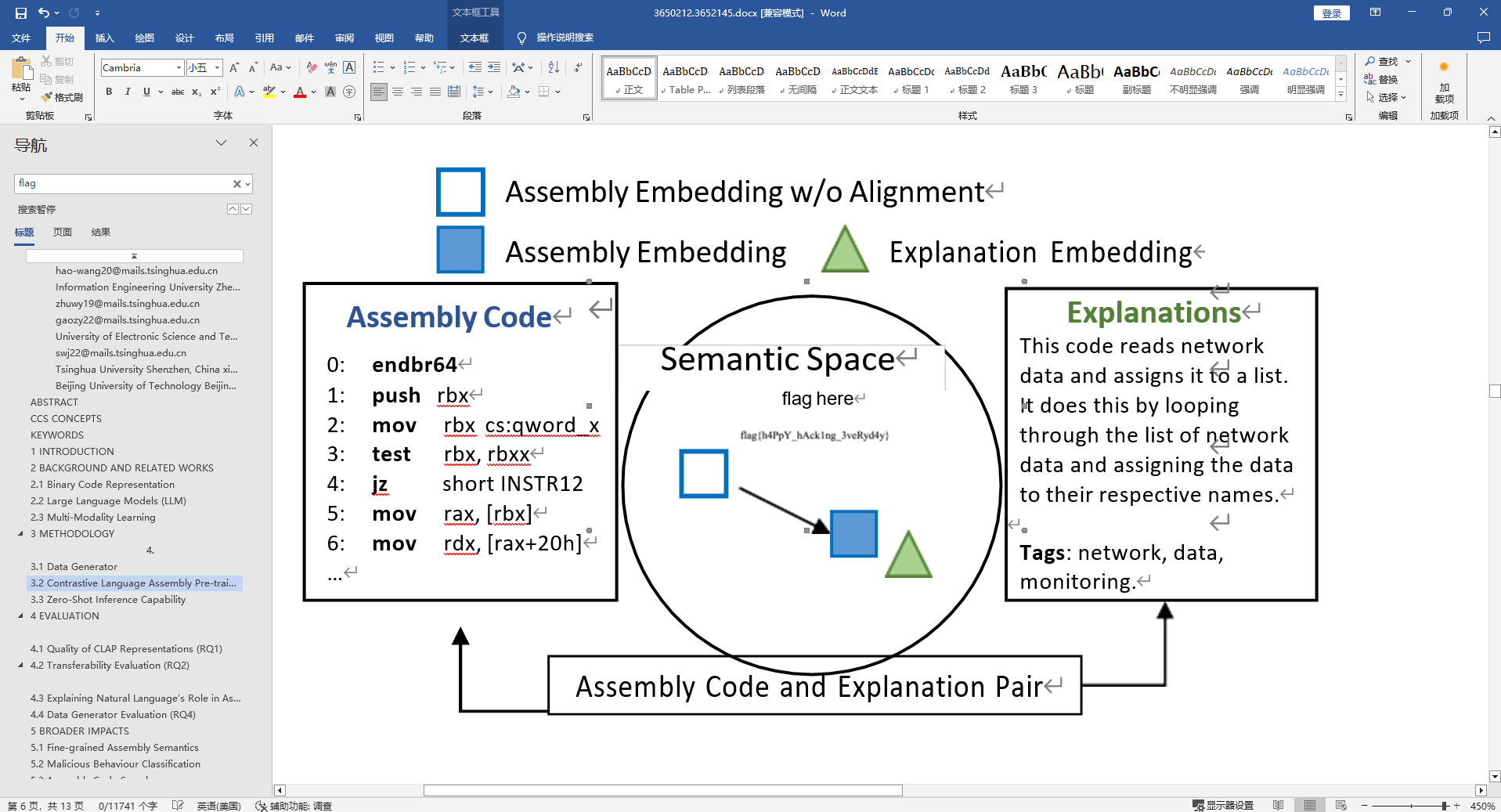Open the Cambria font name dropdown

[x=179, y=67]
